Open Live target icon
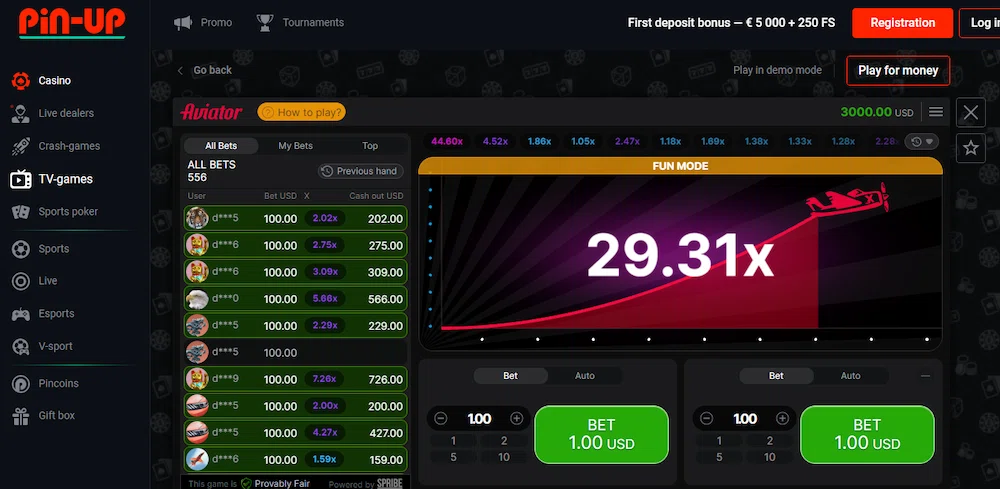The height and width of the screenshot is (489, 1000). tap(20, 281)
